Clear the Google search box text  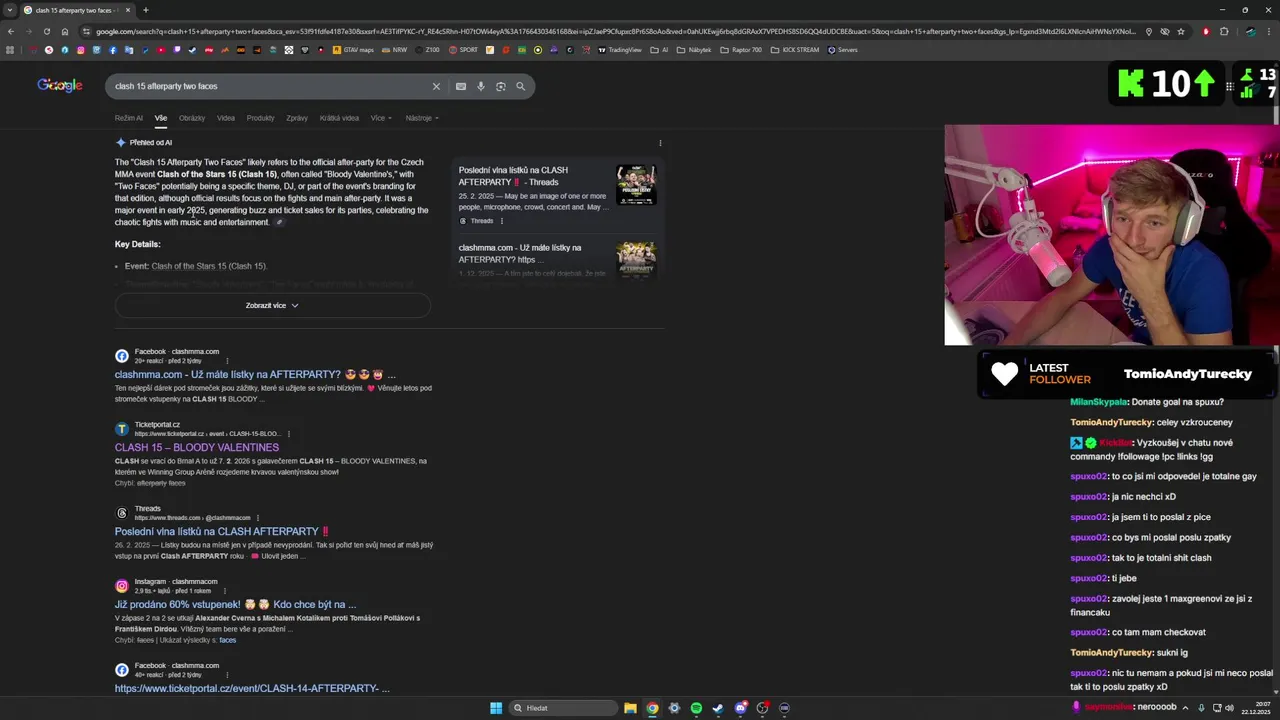(436, 86)
